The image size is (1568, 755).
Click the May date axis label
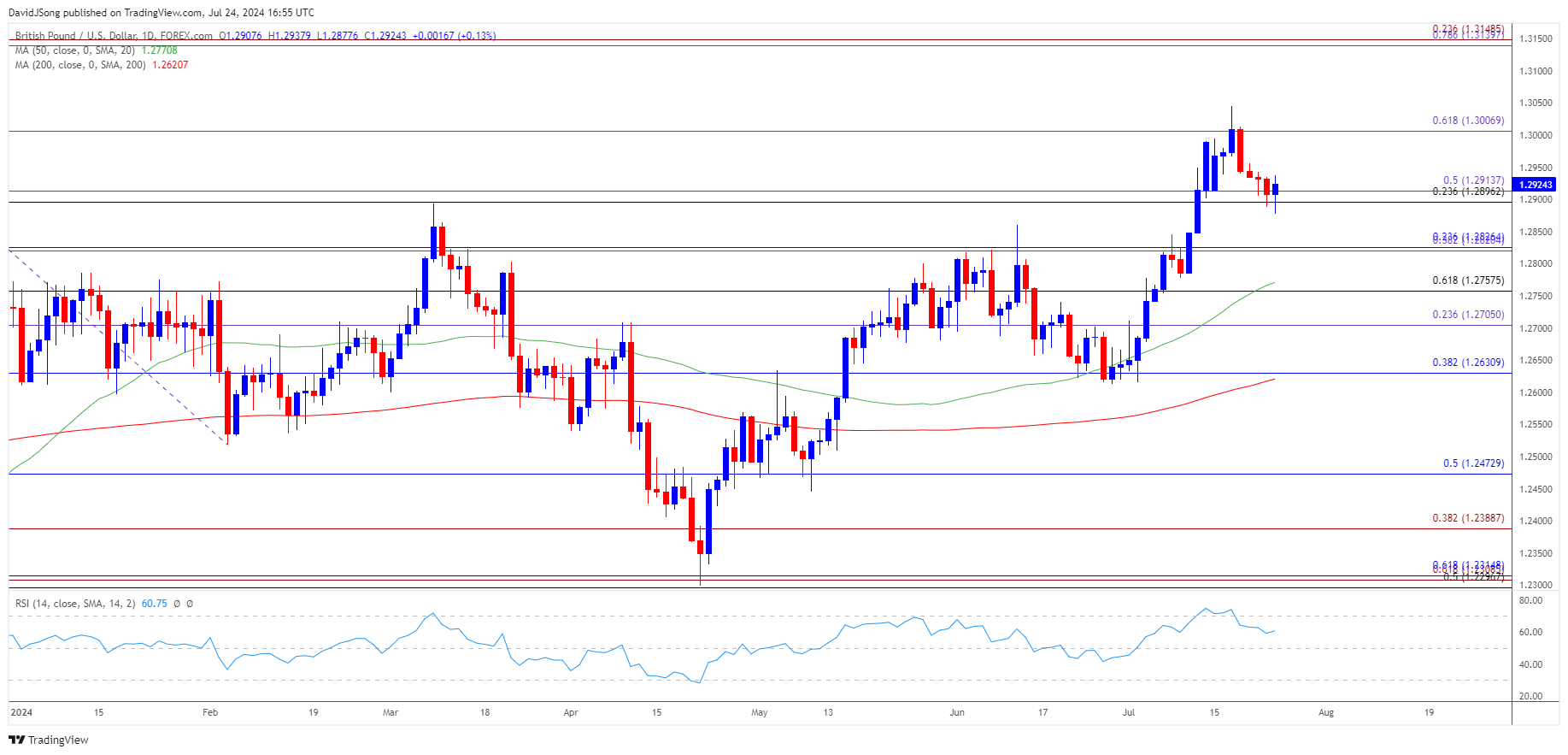[760, 712]
